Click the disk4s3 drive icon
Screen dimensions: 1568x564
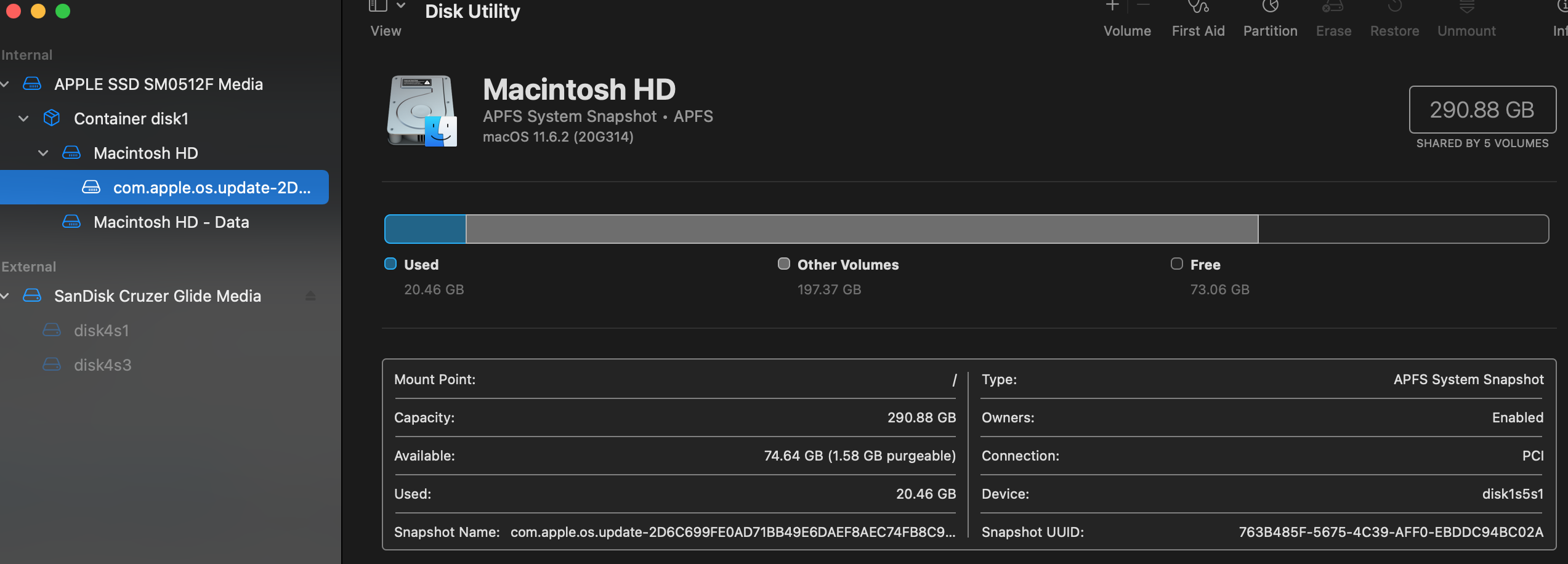coord(52,365)
